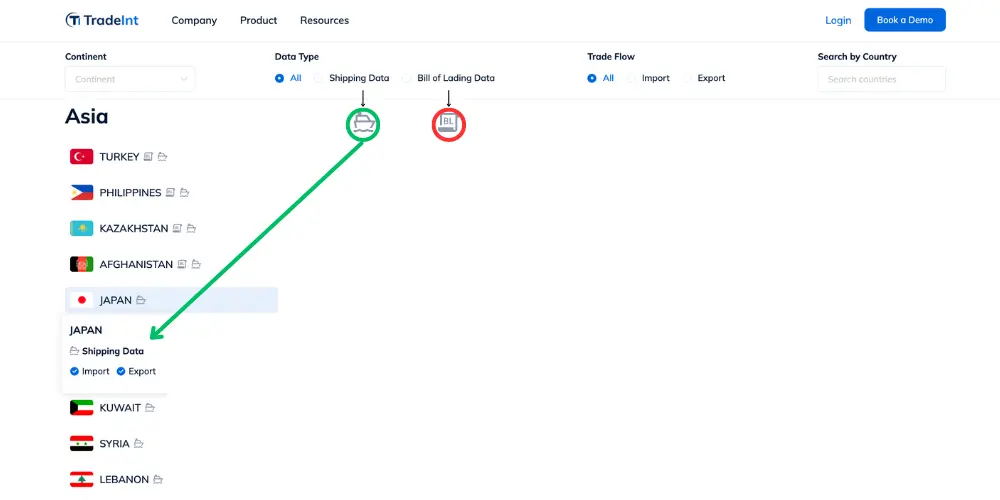Click the Turkey flag icon
Viewport: 1000px width, 500px height.
pyautogui.click(x=82, y=156)
